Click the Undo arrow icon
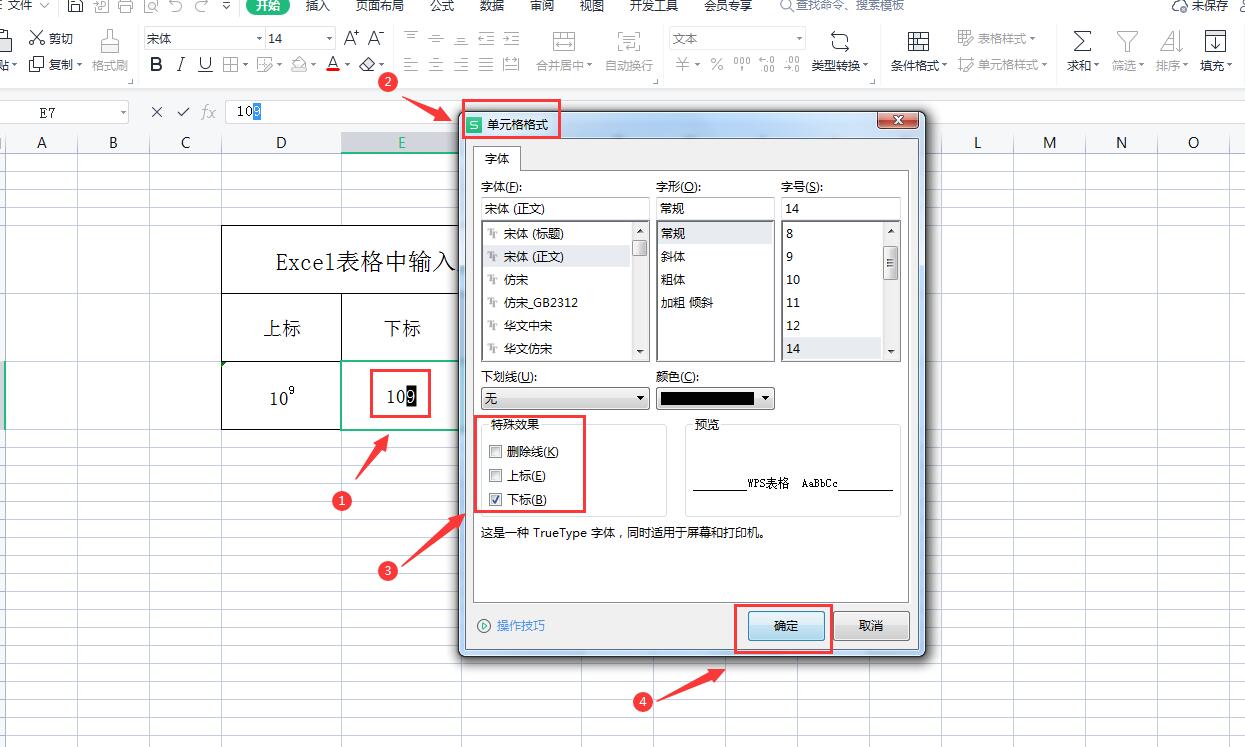Viewport: 1245px width, 747px height. (x=176, y=6)
